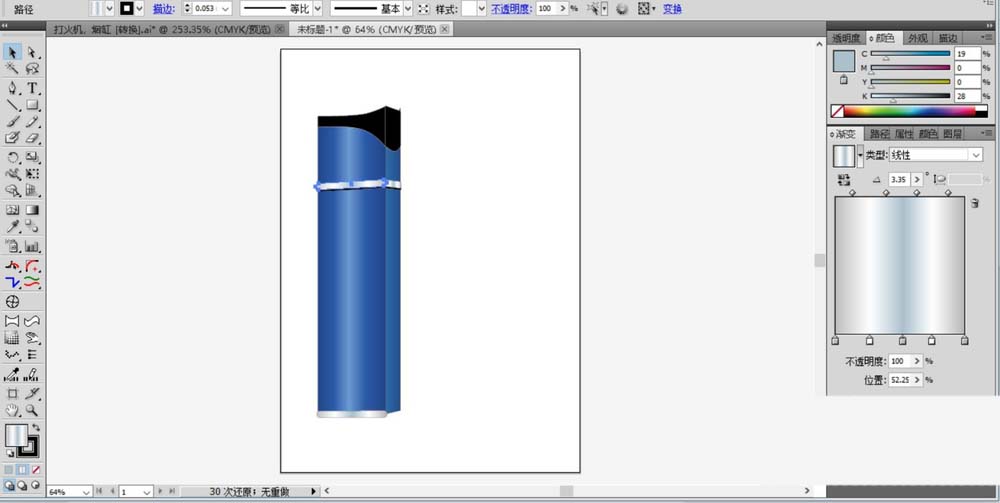Expand the gradient 位置 location arrow
Image resolution: width=1000 pixels, height=503 pixels.
coord(917,380)
